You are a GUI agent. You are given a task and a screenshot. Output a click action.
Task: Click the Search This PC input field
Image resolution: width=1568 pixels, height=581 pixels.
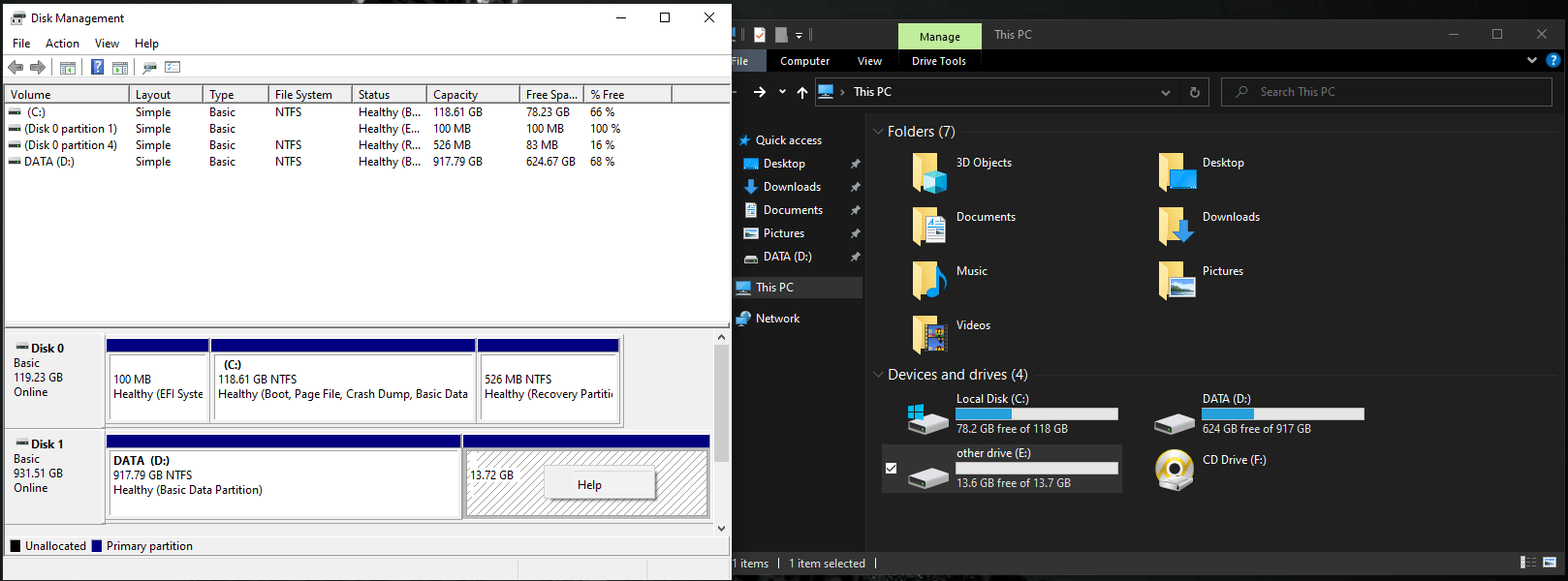click(x=1386, y=92)
